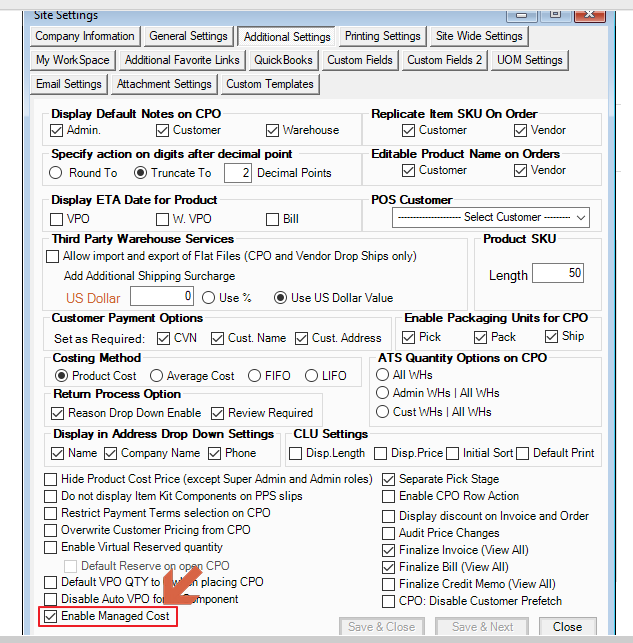The width and height of the screenshot is (633, 643).
Task: Enable Audit Price Changes checkbox
Action: pyautogui.click(x=390, y=533)
